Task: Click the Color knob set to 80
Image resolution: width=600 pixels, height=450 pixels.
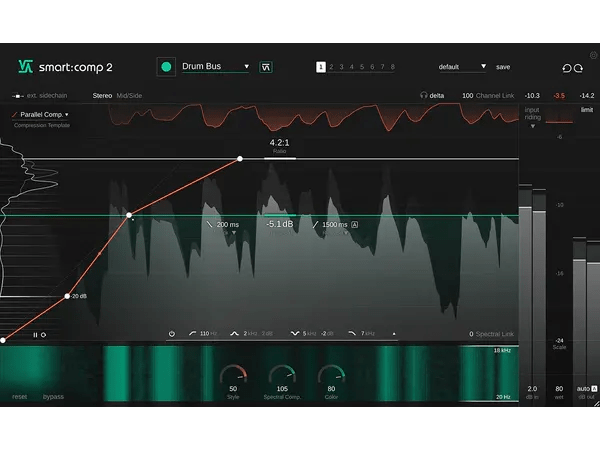Action: coord(331,375)
